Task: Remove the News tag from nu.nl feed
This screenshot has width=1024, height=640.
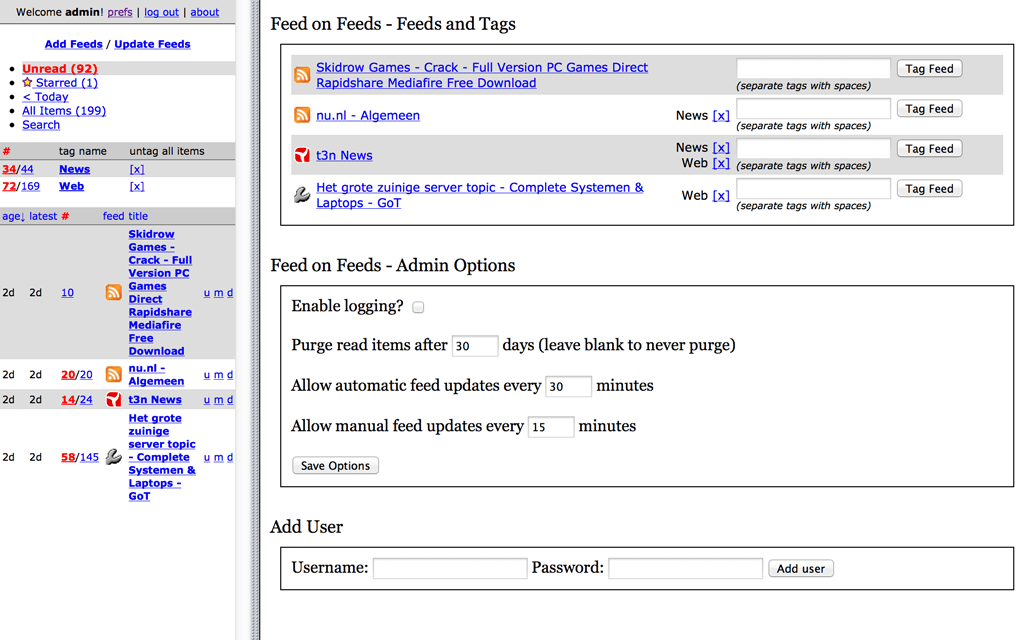Action: (x=721, y=116)
